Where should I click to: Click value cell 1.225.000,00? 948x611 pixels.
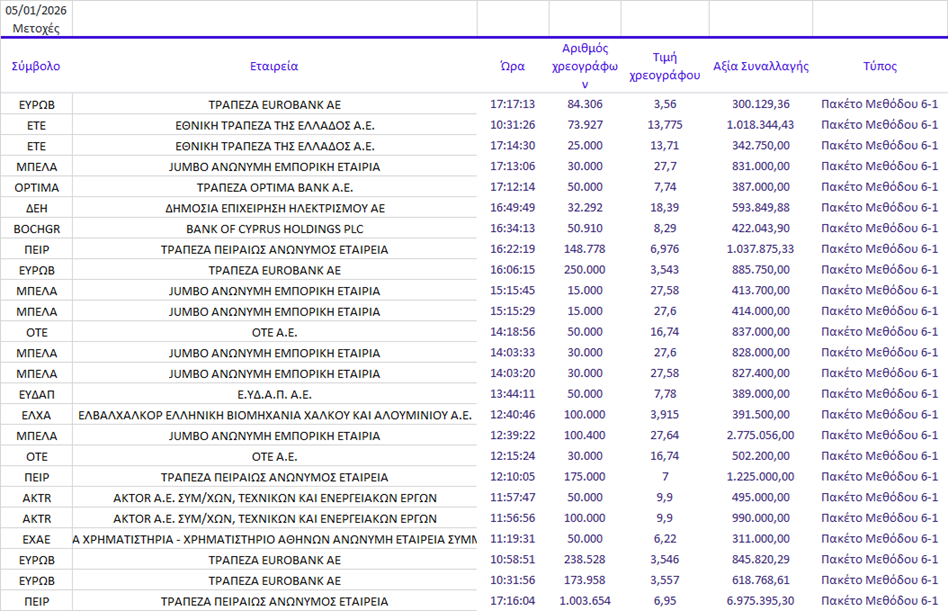[761, 477]
